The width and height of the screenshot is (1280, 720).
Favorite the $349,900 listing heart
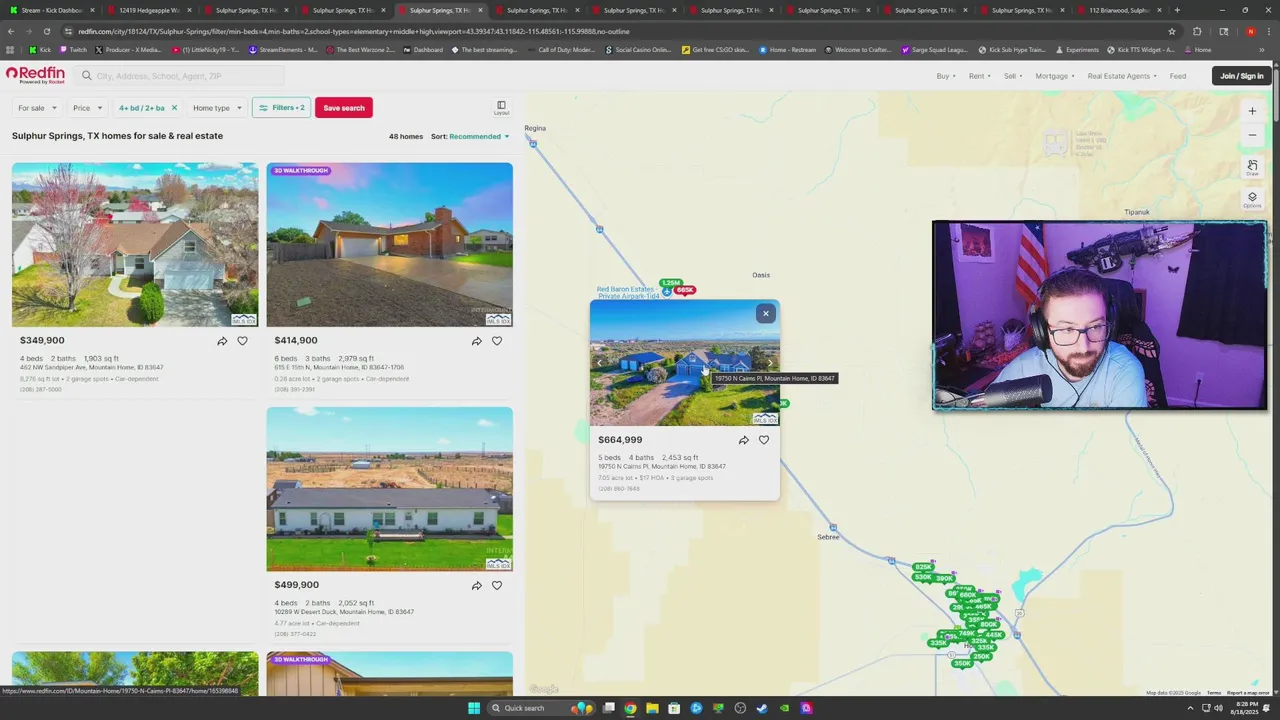tap(242, 341)
